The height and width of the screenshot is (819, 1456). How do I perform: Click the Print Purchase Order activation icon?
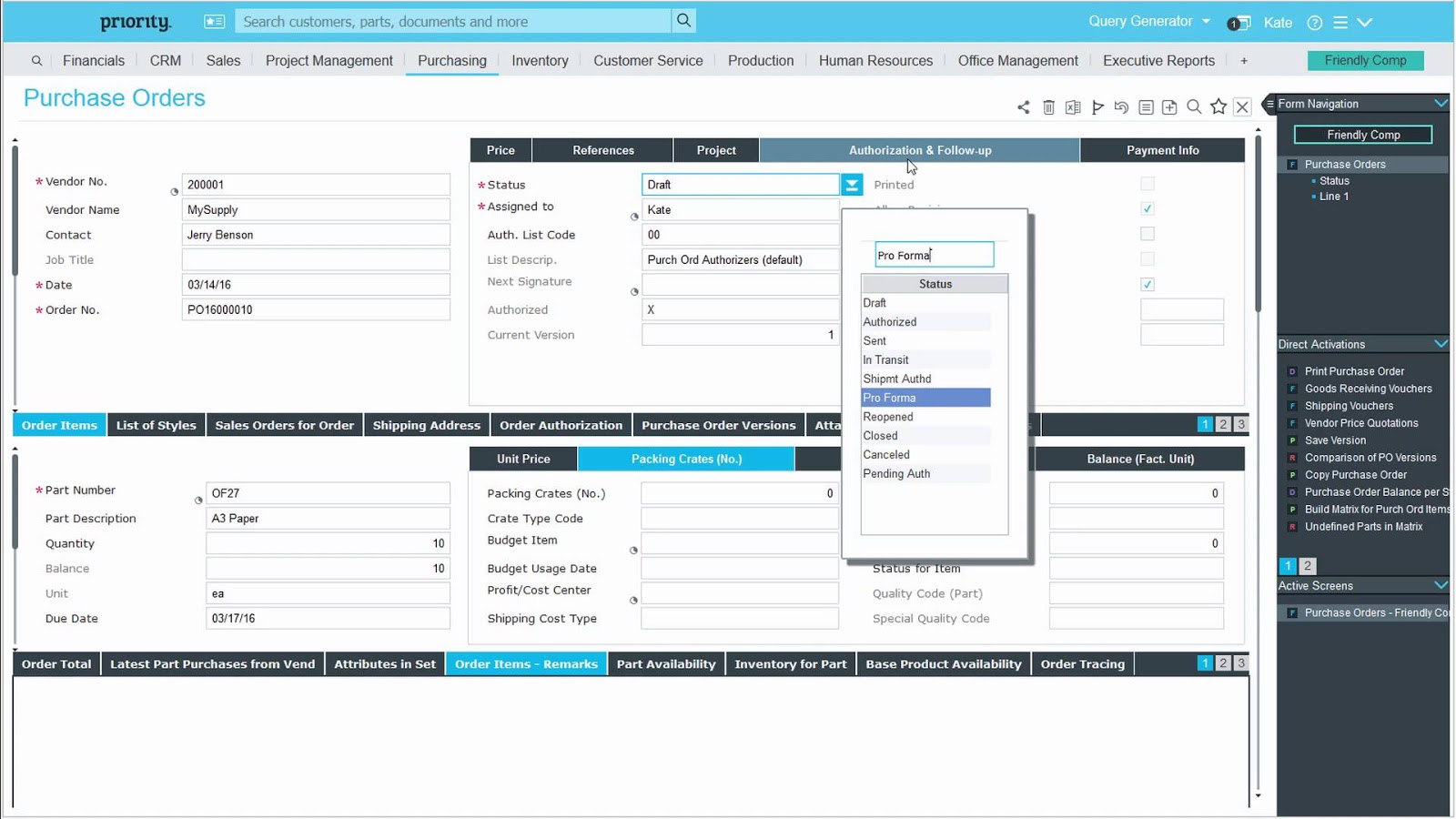(x=1292, y=371)
